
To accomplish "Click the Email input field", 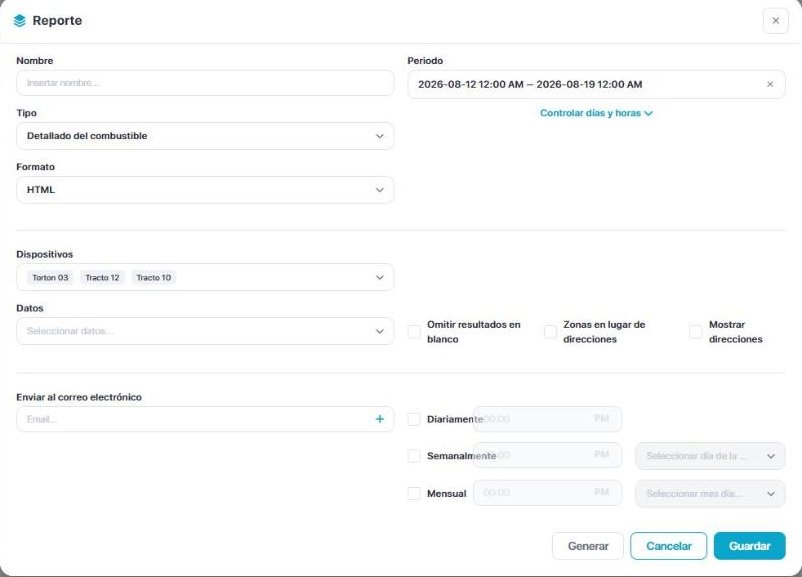I will (205, 419).
